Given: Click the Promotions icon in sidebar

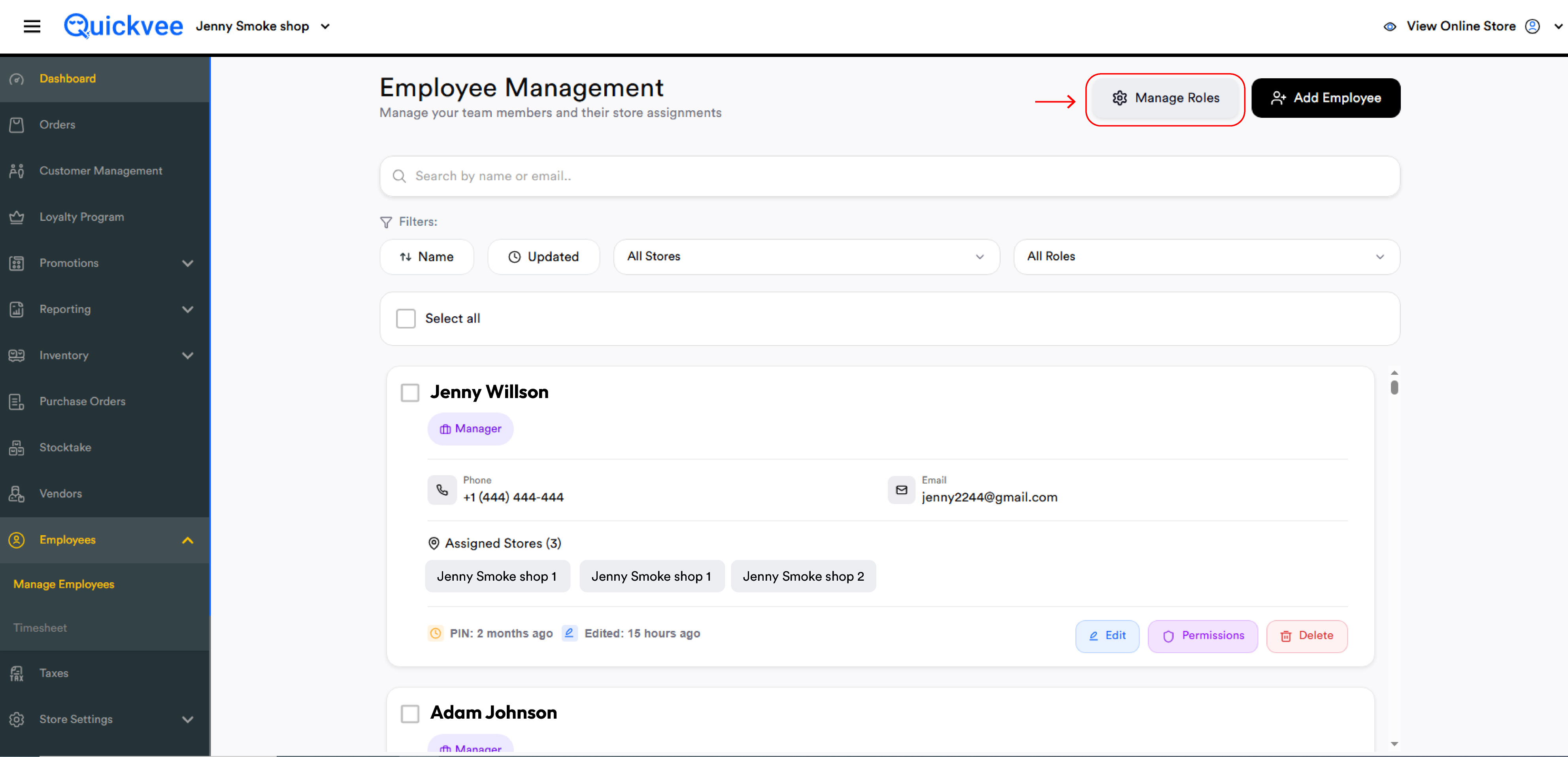Looking at the screenshot, I should pos(17,264).
